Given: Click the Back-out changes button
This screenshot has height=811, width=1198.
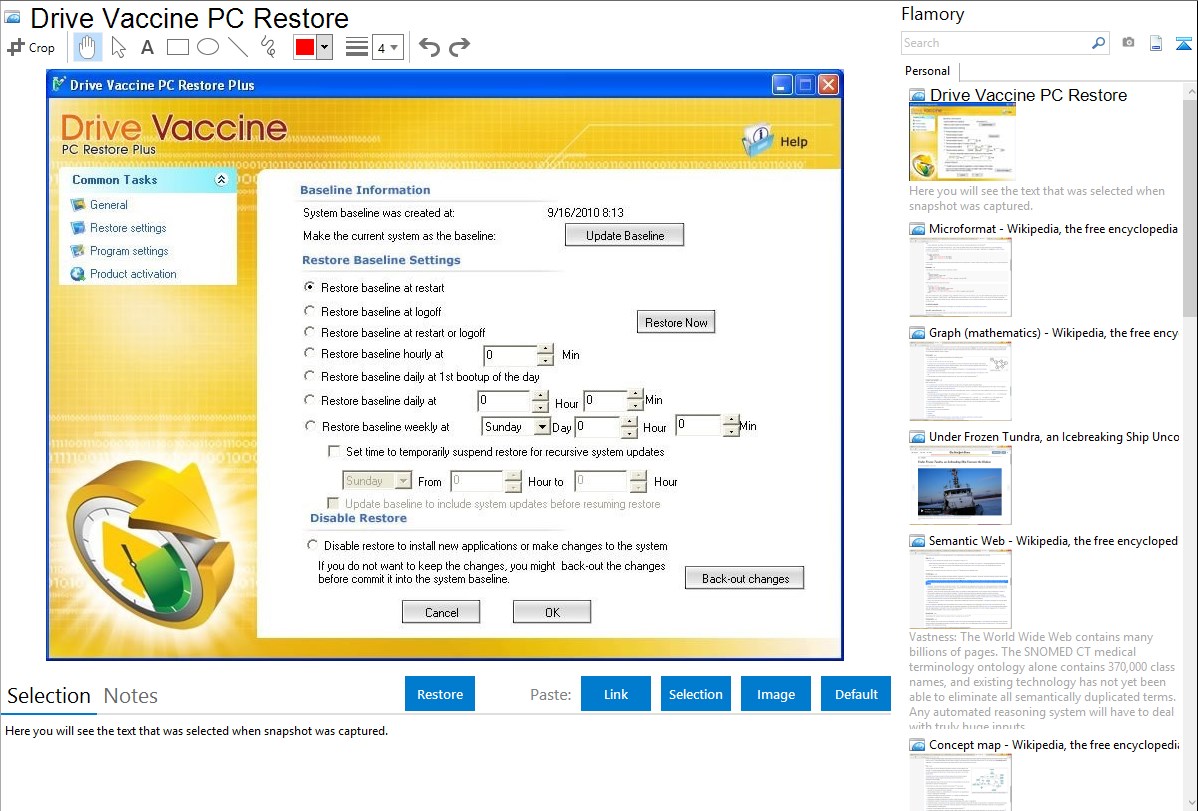Looking at the screenshot, I should 745,579.
